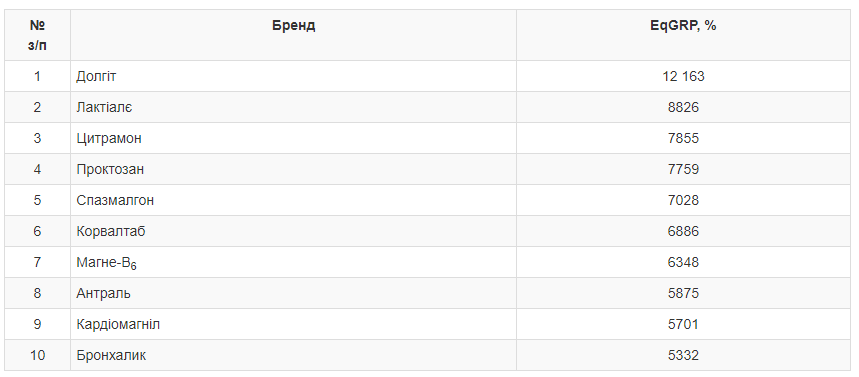Click the value 7855

(683, 138)
